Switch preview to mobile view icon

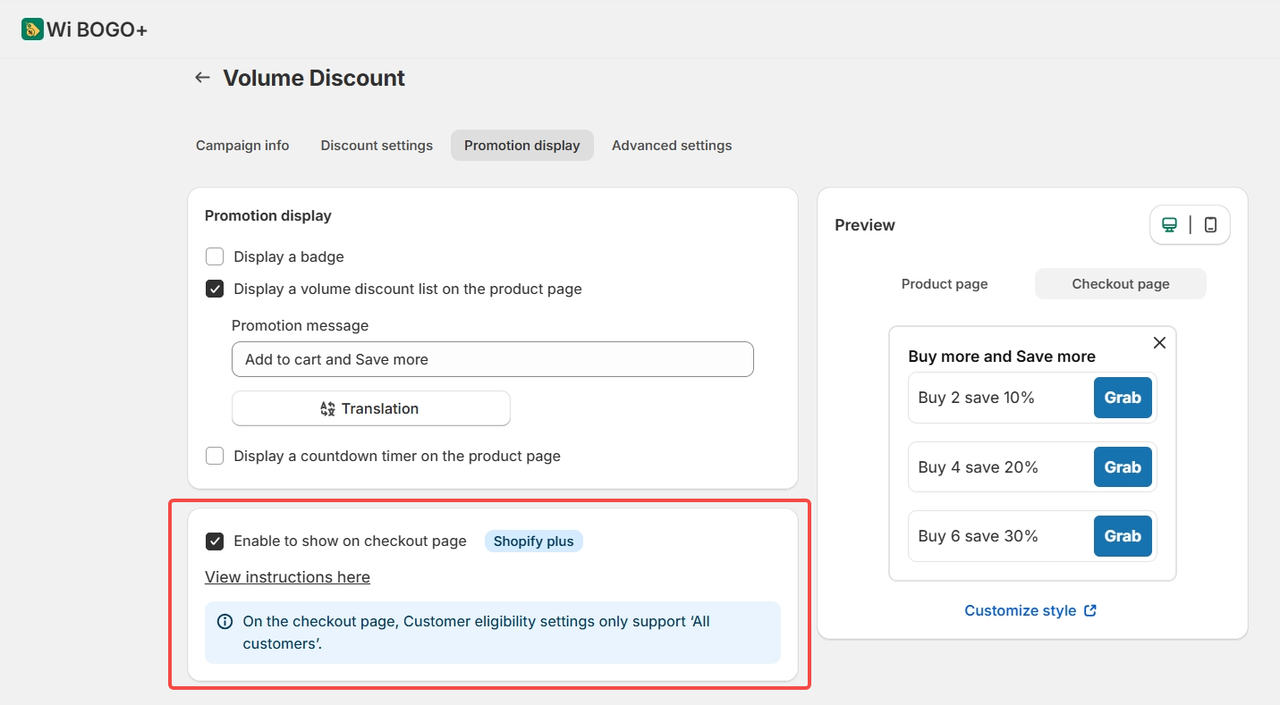[x=1210, y=225]
